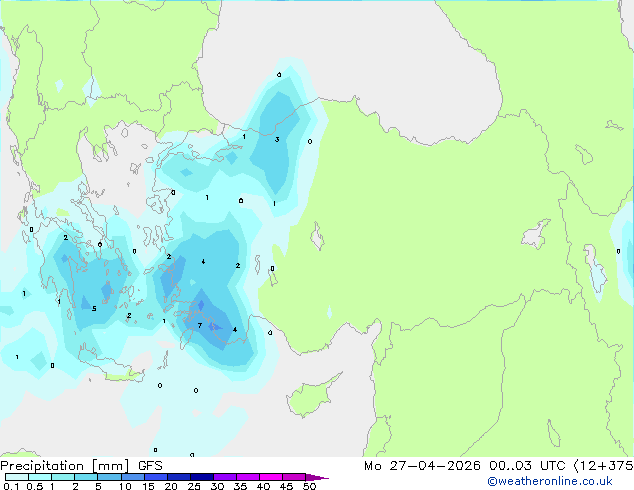The width and height of the screenshot is (634, 490).
Task: Select the 5–10 mm legend color box
Action: point(109,477)
